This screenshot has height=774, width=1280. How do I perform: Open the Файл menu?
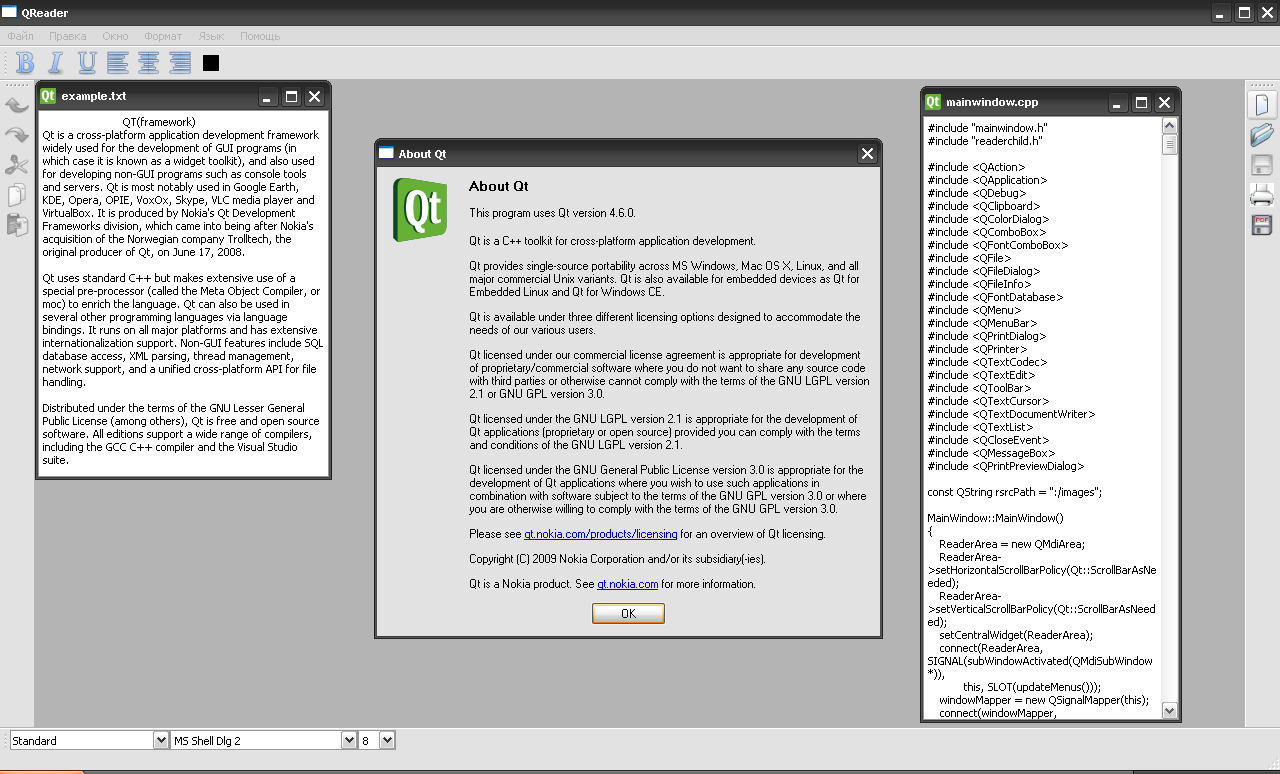[20, 36]
